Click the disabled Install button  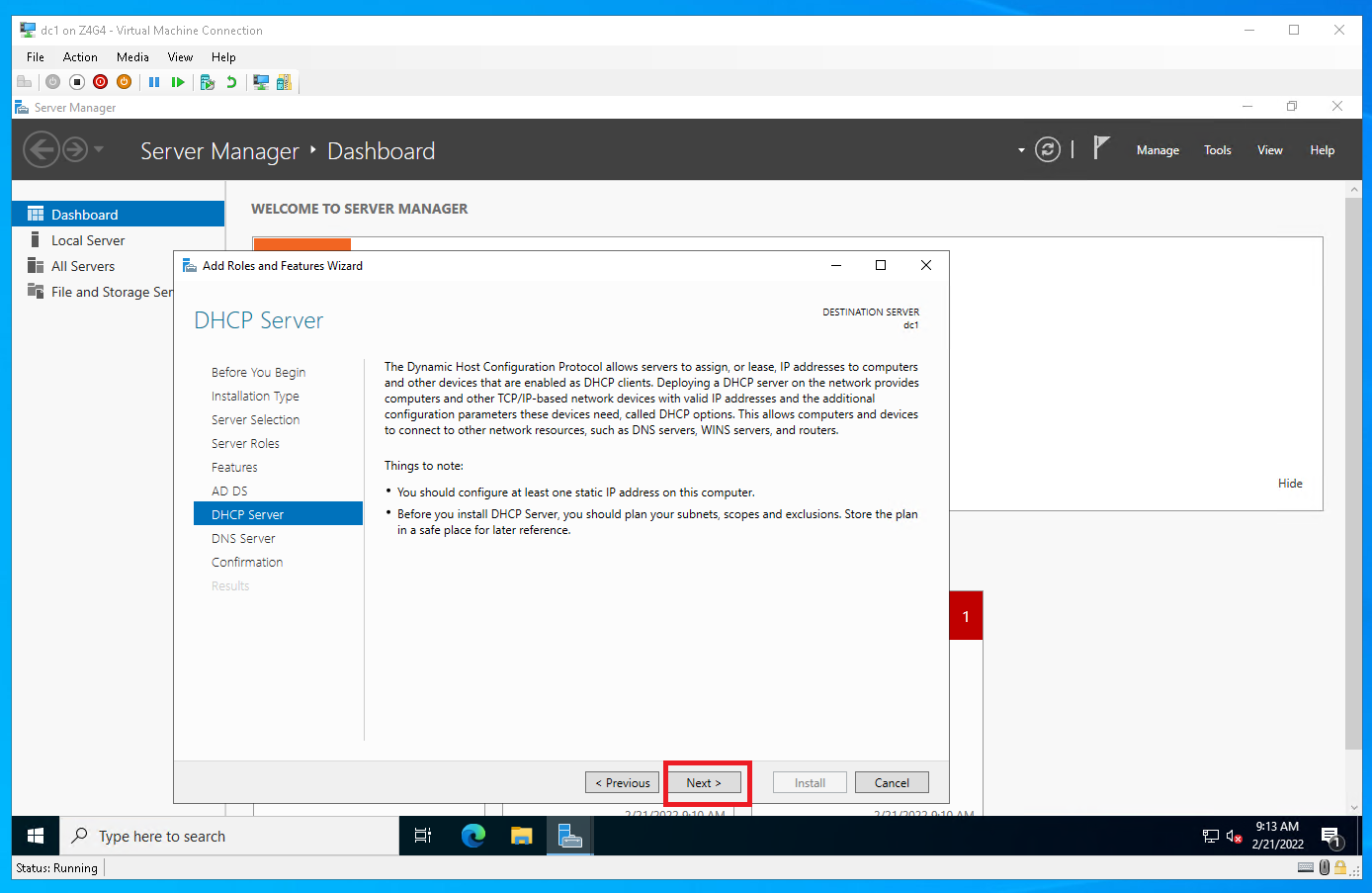click(810, 782)
